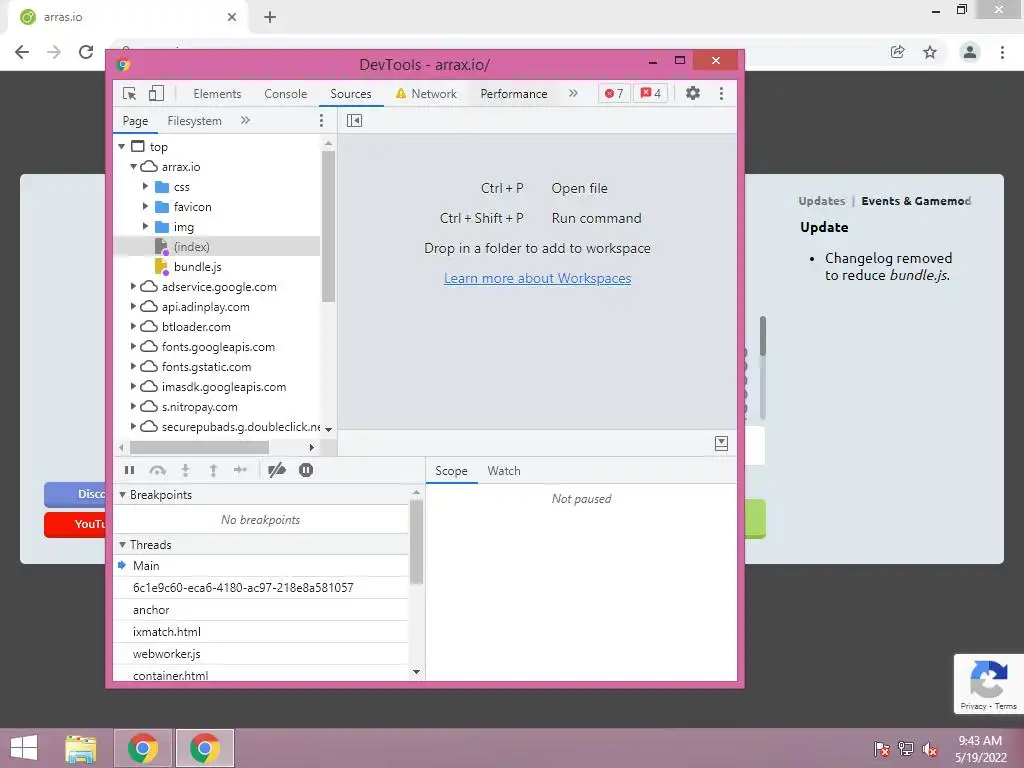The height and width of the screenshot is (768, 1024).
Task: Select the Page navigator tab
Action: click(x=135, y=121)
